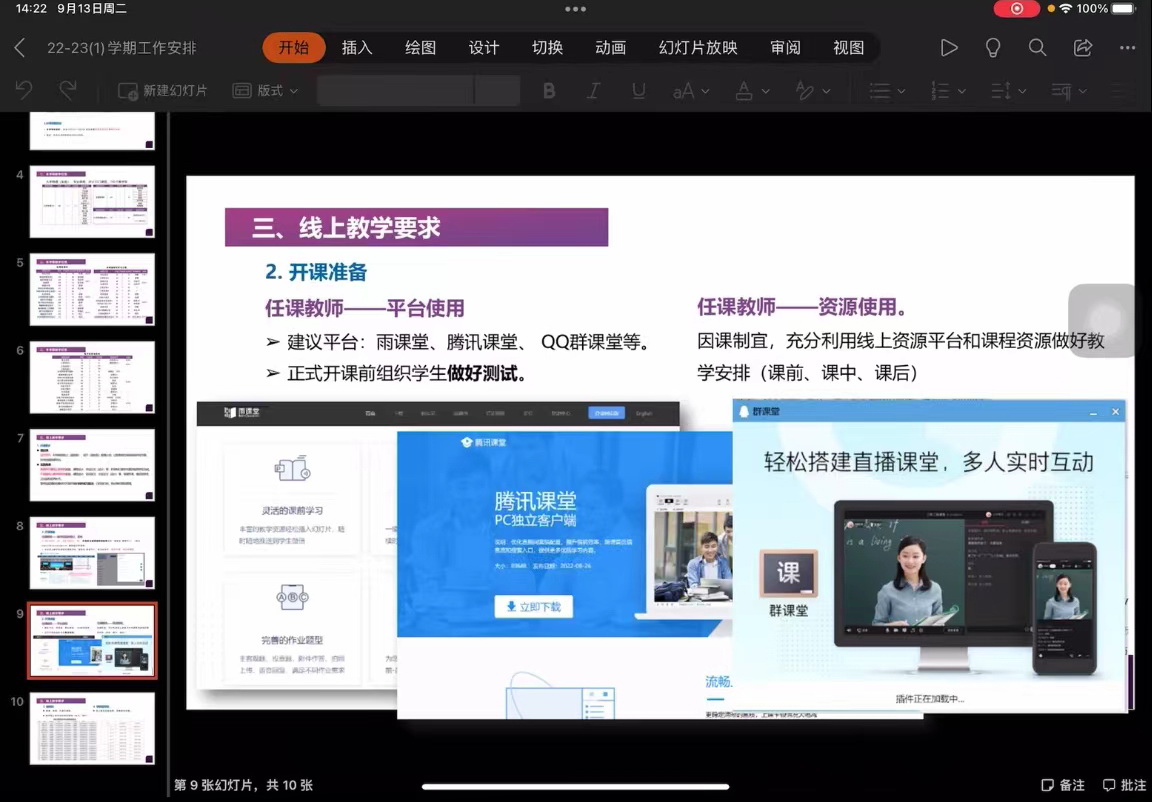1152x802 pixels.
Task: Redo the last action
Action: click(x=66, y=90)
